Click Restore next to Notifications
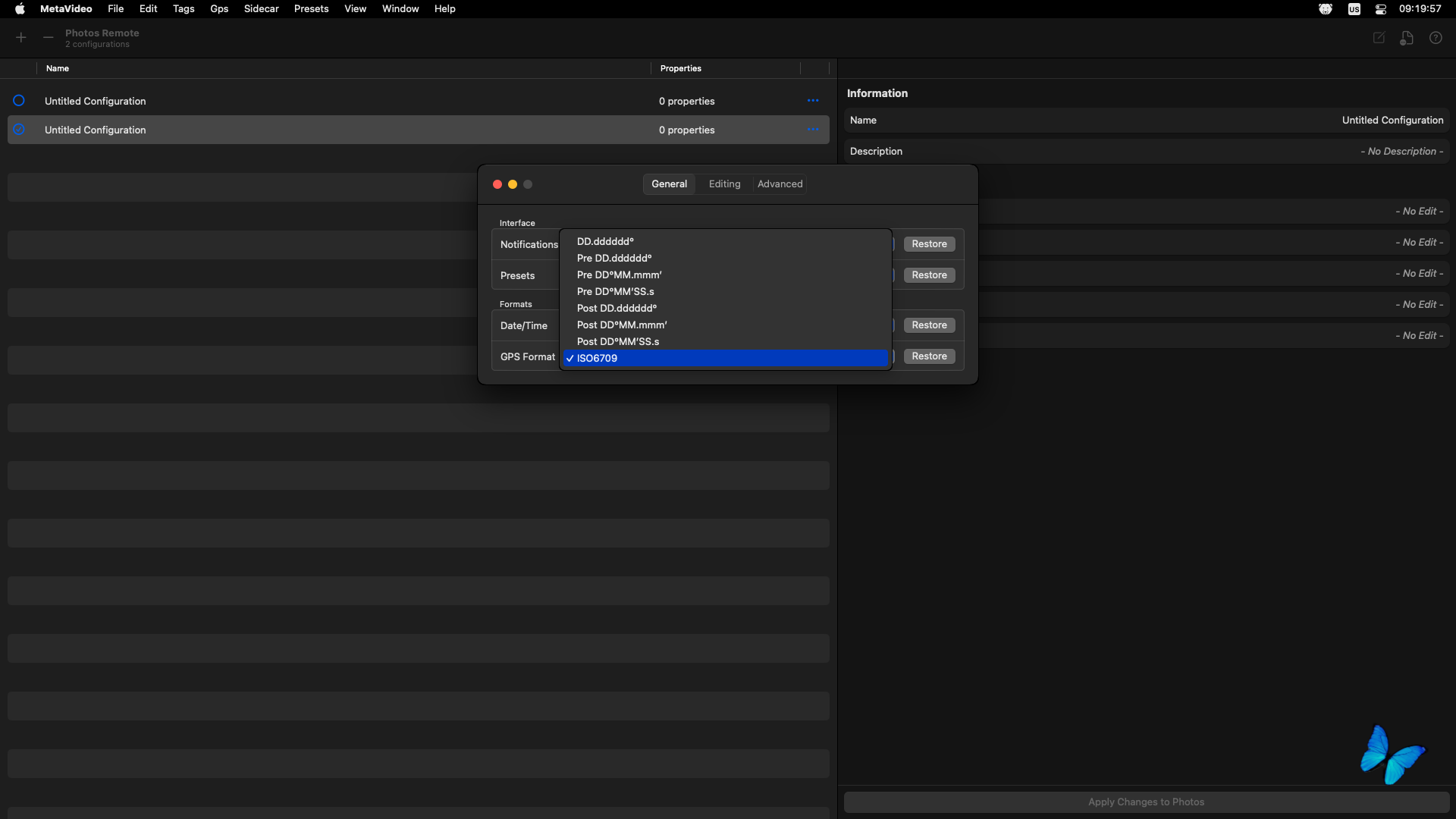Viewport: 1456px width, 819px height. pos(929,244)
